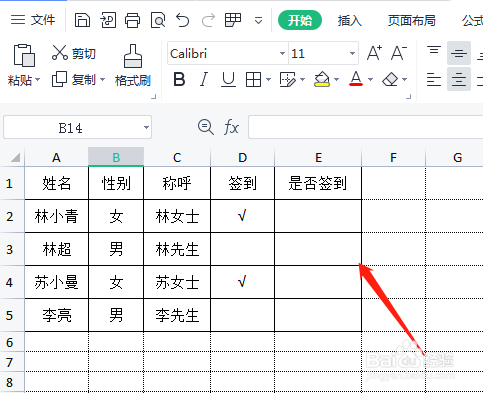
Task: Open clipboard group dialog launcher
Action: (153, 97)
